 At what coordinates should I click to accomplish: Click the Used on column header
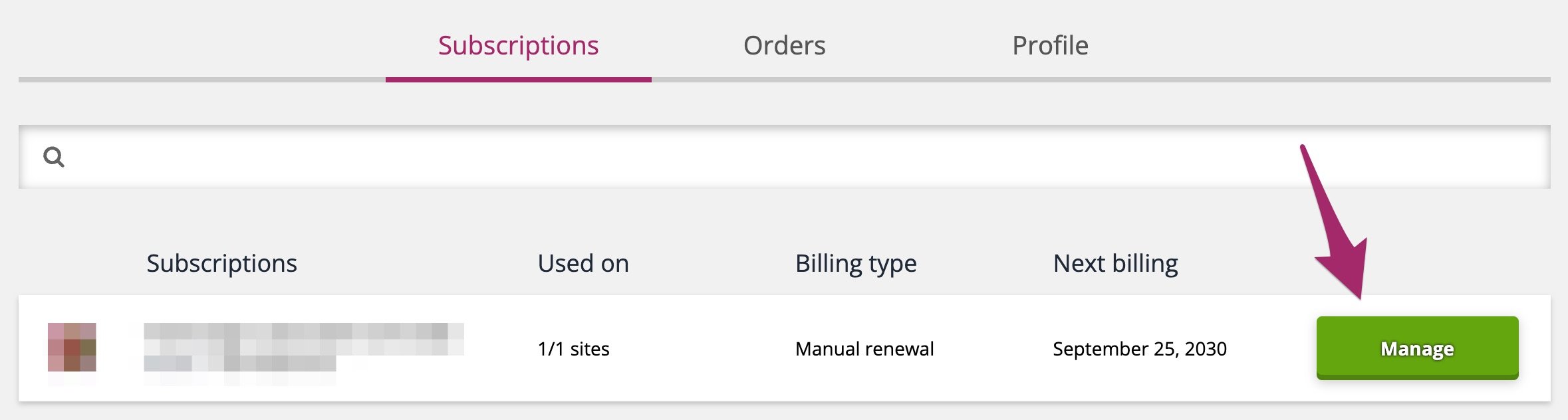pos(583,263)
